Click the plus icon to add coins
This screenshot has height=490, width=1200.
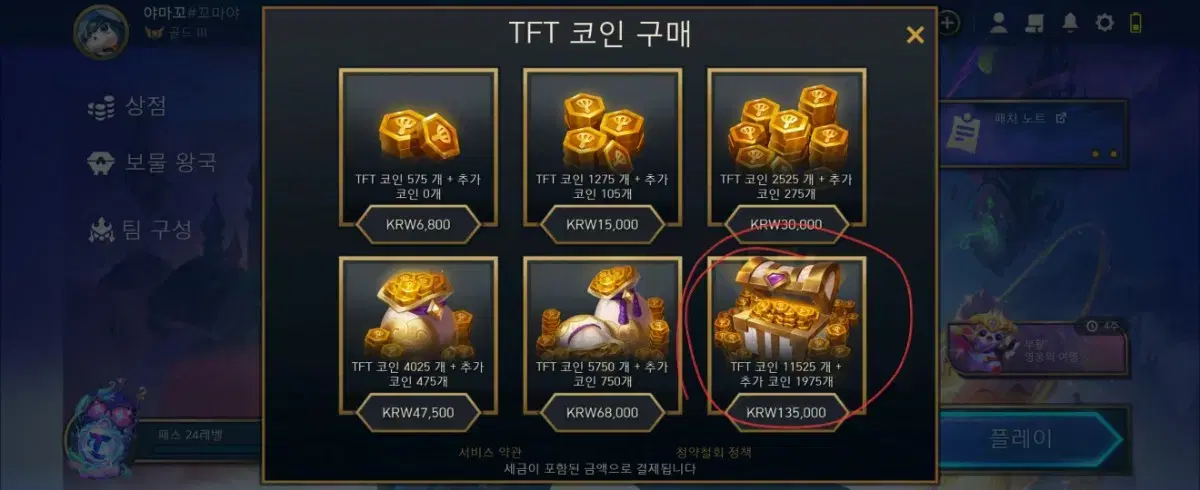tap(949, 22)
